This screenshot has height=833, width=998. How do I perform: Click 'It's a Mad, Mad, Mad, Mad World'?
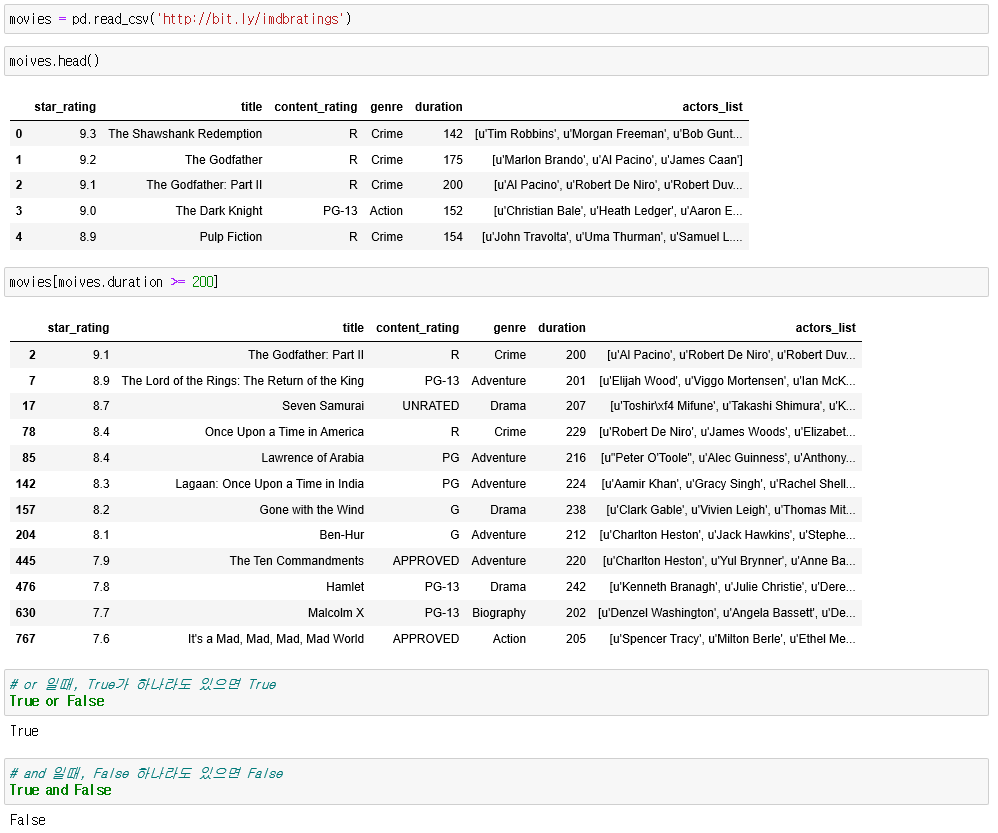click(276, 639)
